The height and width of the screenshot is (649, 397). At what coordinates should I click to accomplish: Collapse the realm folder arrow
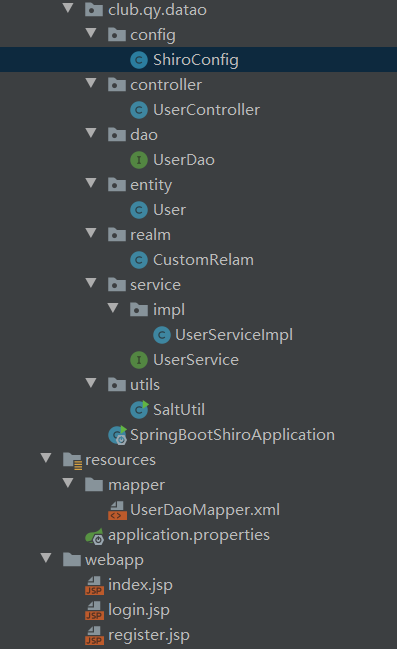click(91, 233)
